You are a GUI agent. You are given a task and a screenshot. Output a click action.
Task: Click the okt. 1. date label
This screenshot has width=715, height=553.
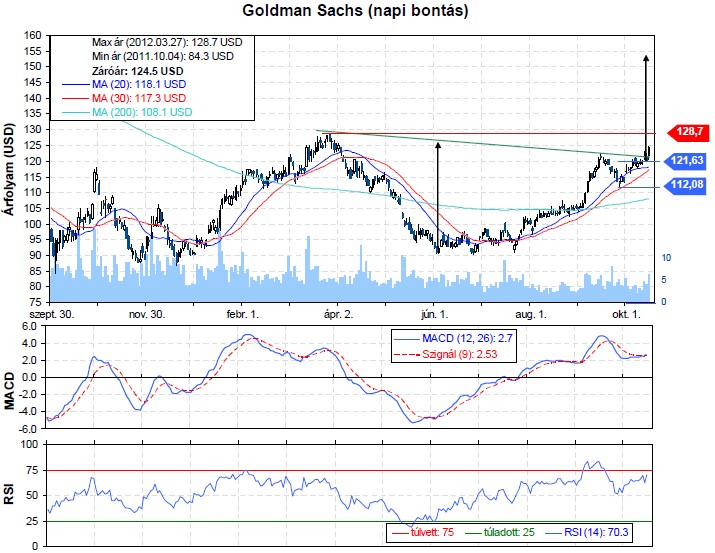[626, 315]
